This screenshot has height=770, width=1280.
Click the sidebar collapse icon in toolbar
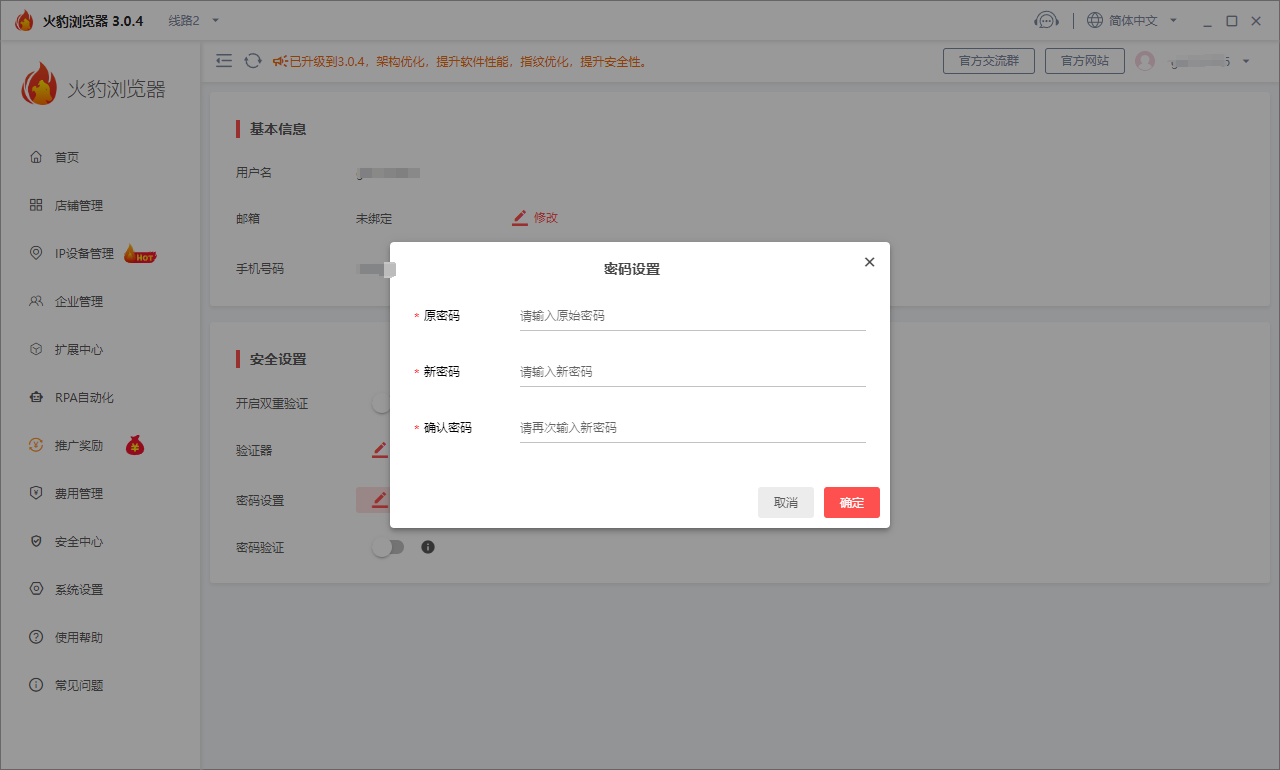tap(224, 60)
